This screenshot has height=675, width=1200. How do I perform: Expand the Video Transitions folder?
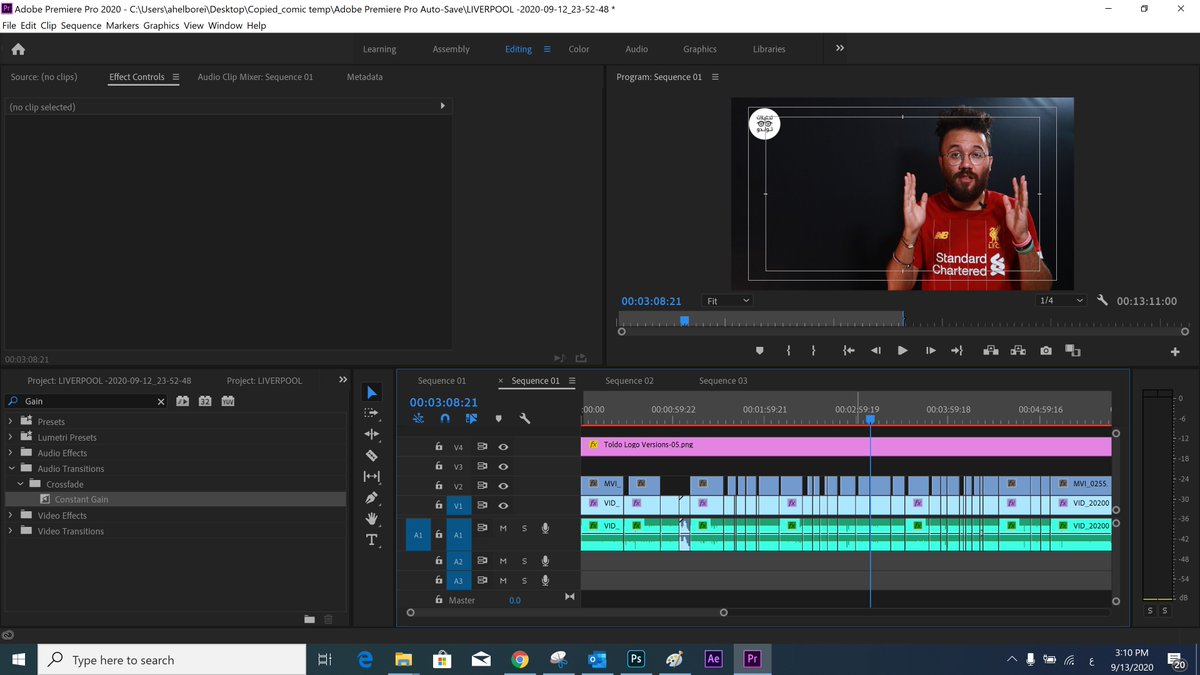tap(11, 531)
